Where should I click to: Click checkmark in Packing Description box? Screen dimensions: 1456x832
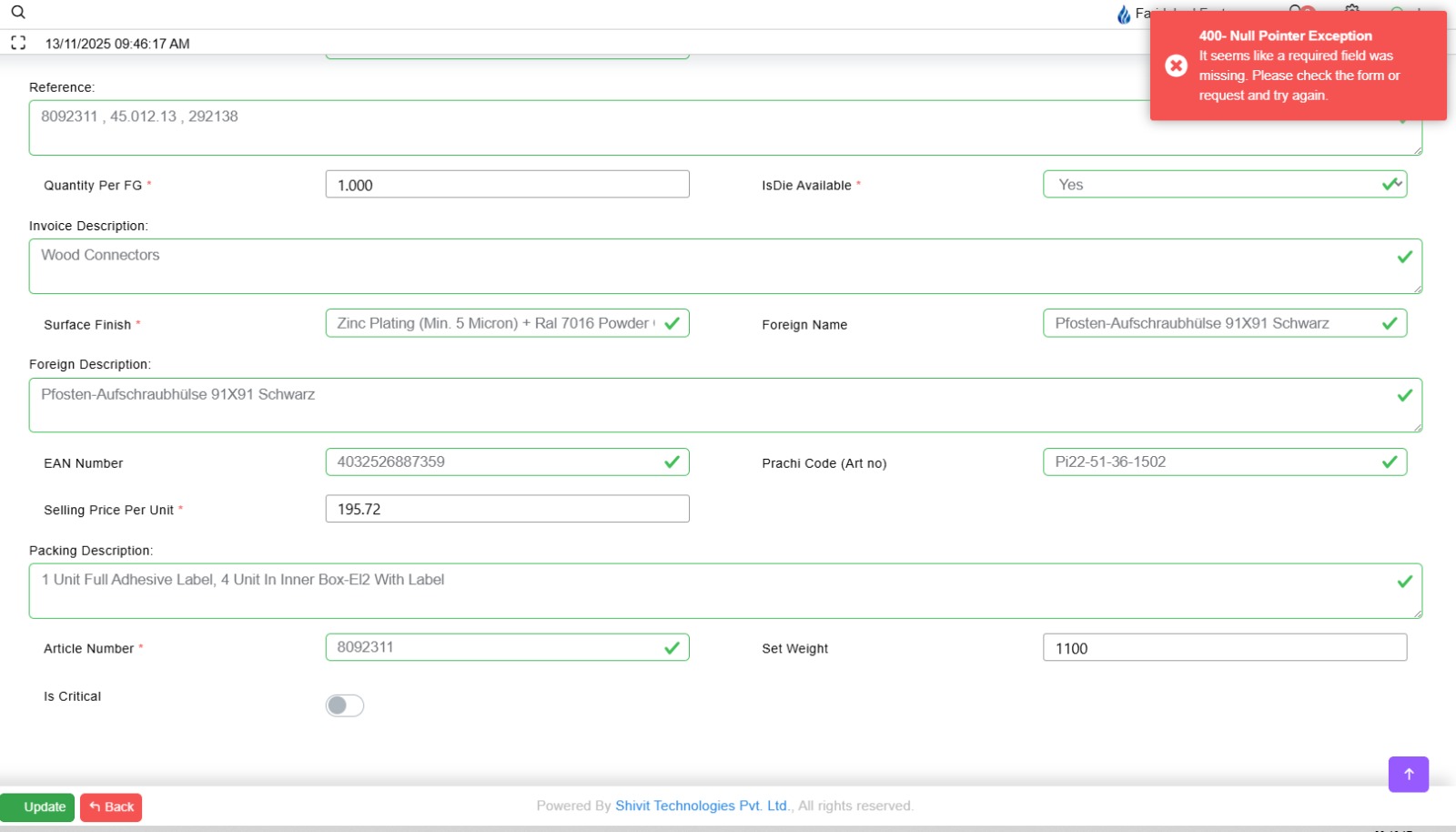point(1404,581)
